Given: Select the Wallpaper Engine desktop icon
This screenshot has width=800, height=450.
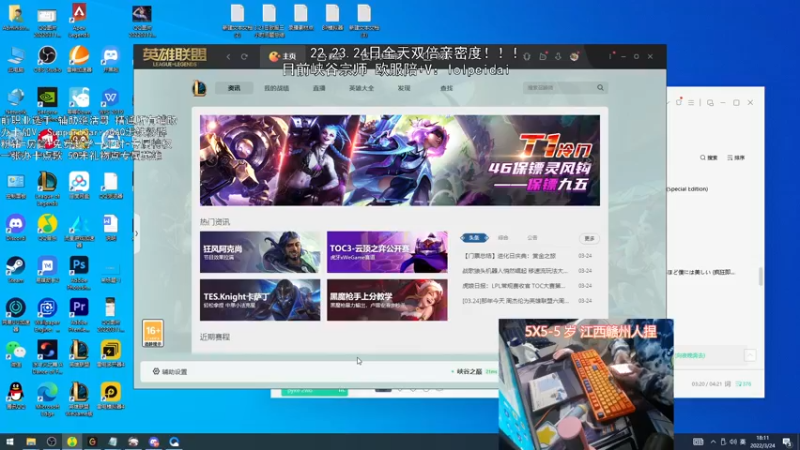Looking at the screenshot, I should click(x=47, y=315).
